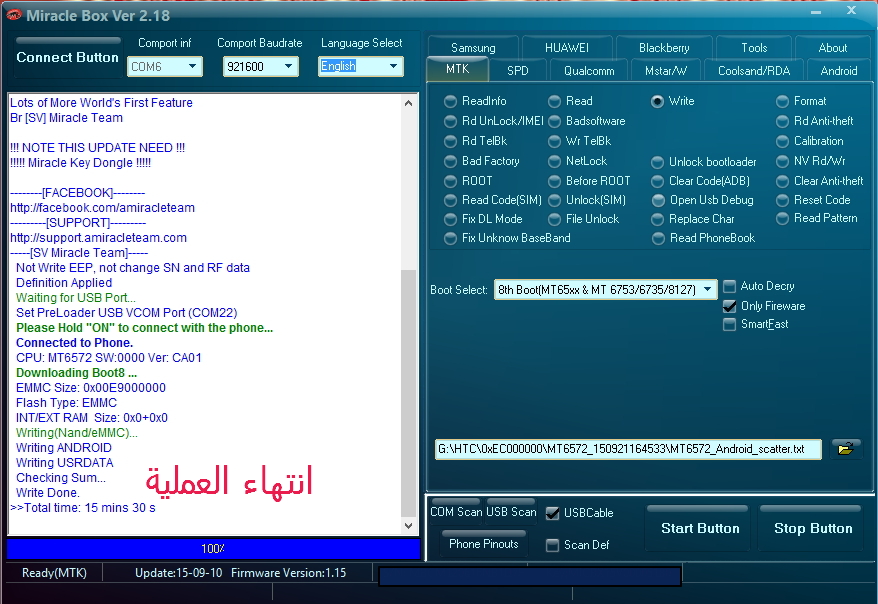Screen dimensions: 878x604
Task: Click the support.amiracleteam.com link in log
Action: pos(99,238)
